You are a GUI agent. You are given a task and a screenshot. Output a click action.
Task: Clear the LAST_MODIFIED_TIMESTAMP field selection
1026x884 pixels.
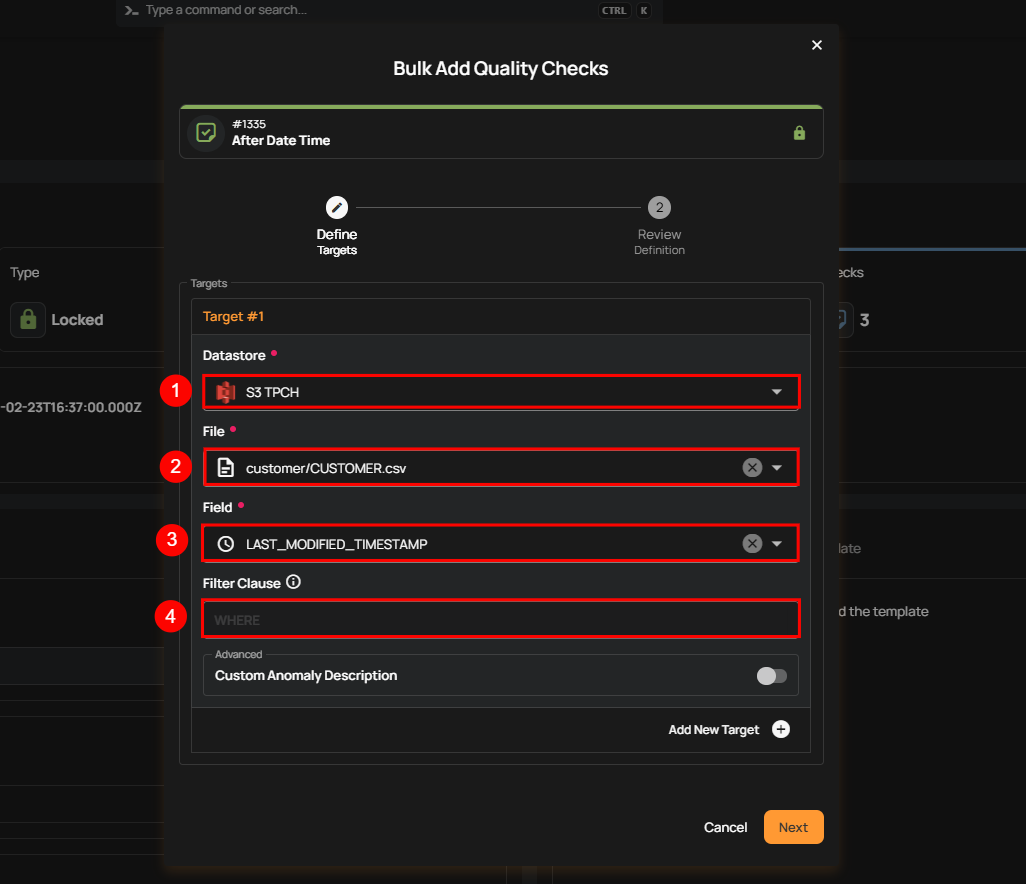click(752, 544)
